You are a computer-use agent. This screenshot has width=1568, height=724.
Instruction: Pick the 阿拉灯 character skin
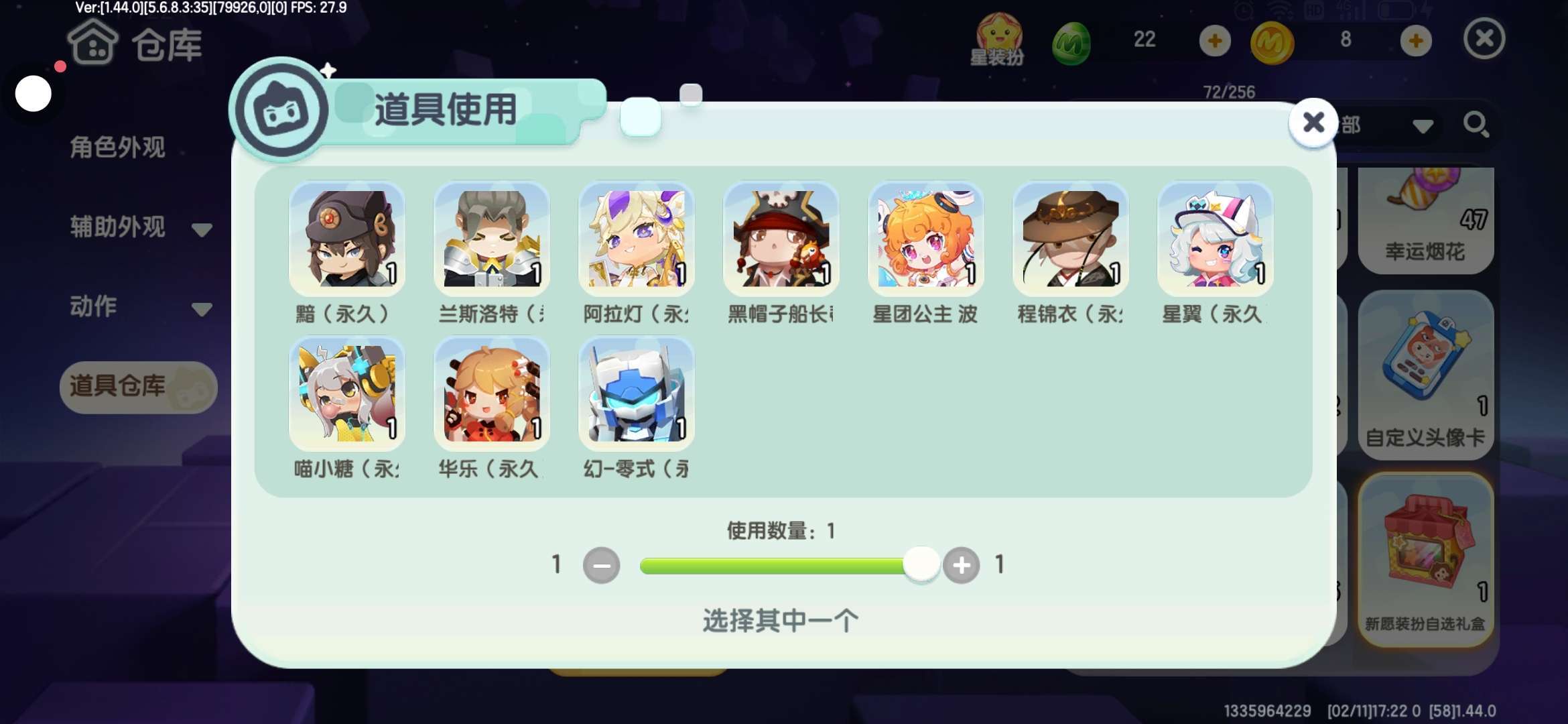point(636,239)
